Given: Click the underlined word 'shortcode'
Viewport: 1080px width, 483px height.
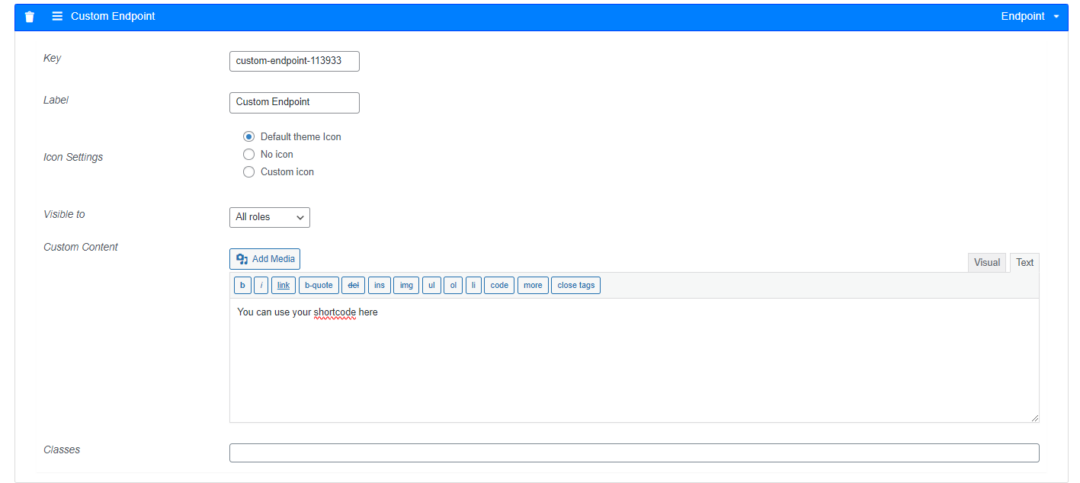Looking at the screenshot, I should [x=335, y=312].
